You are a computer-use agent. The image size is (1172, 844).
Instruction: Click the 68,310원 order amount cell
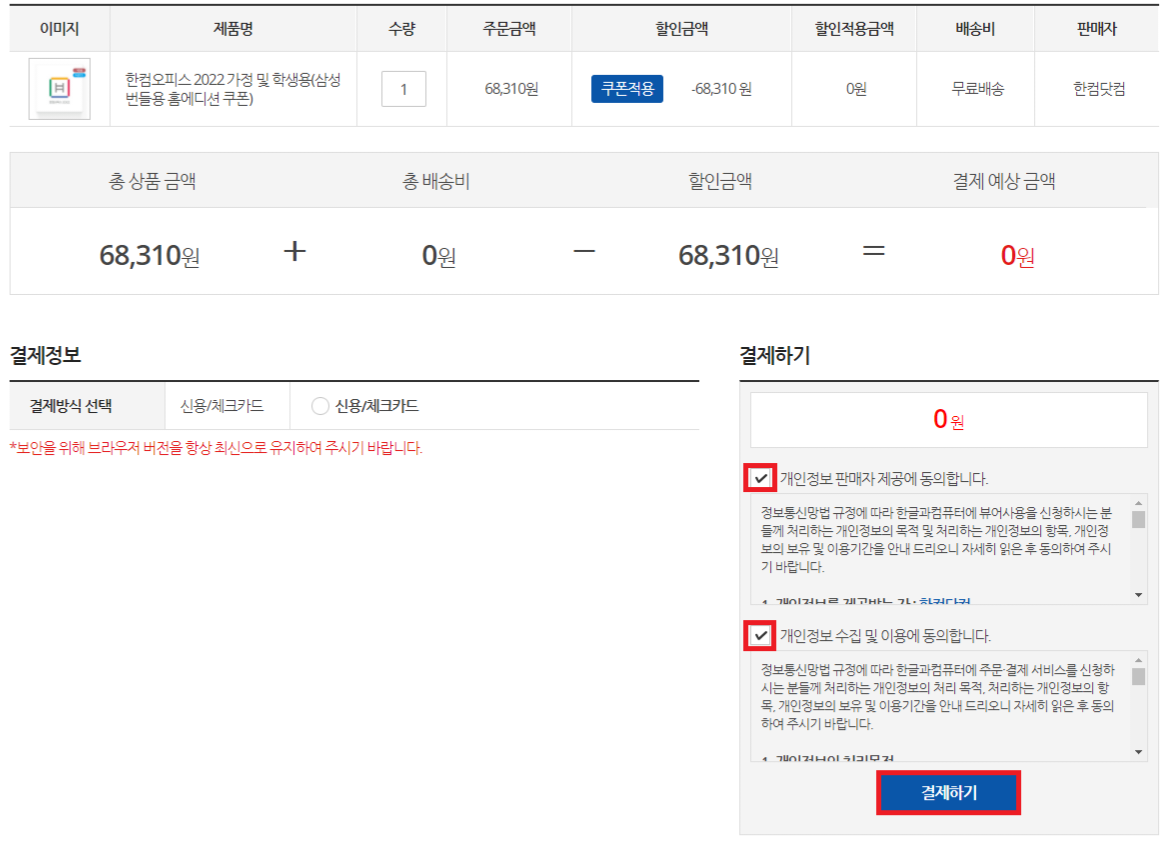click(511, 89)
